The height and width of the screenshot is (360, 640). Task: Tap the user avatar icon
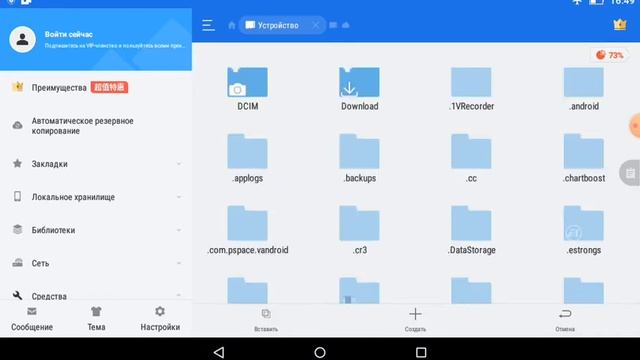[x=22, y=39]
